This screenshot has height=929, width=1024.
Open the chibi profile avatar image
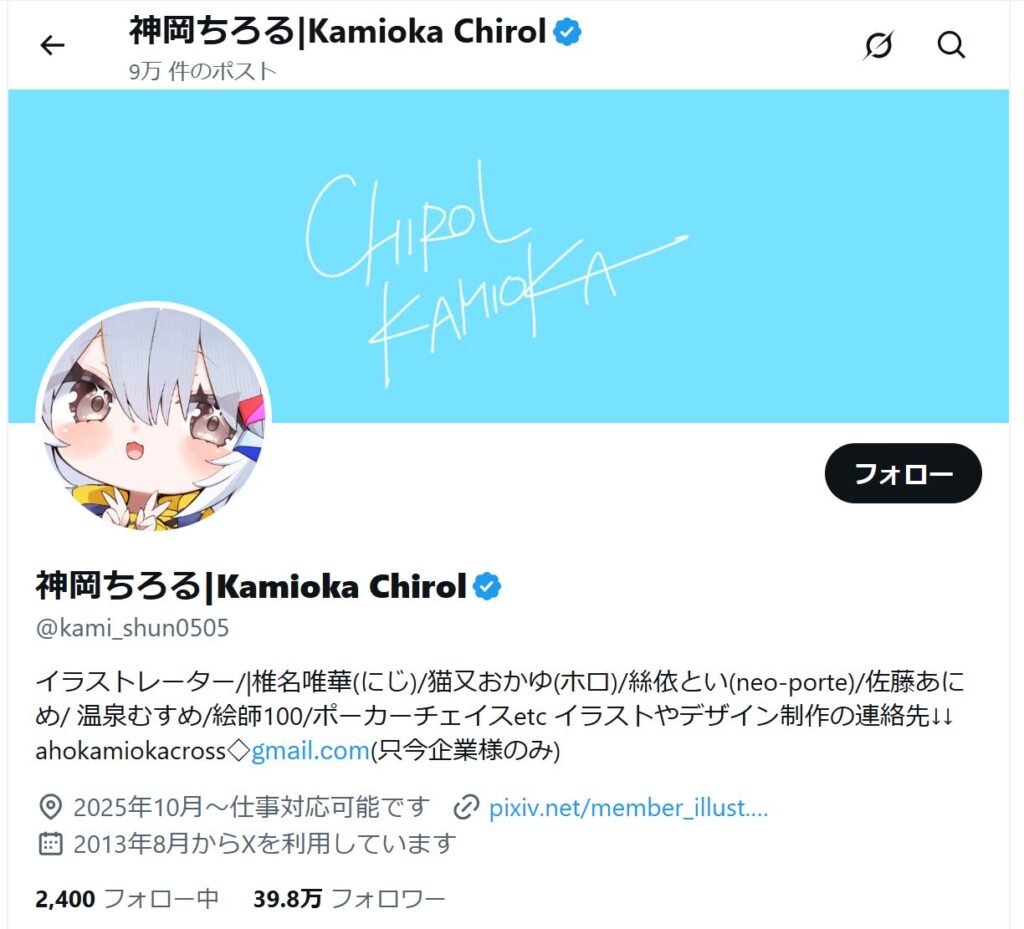(x=153, y=418)
